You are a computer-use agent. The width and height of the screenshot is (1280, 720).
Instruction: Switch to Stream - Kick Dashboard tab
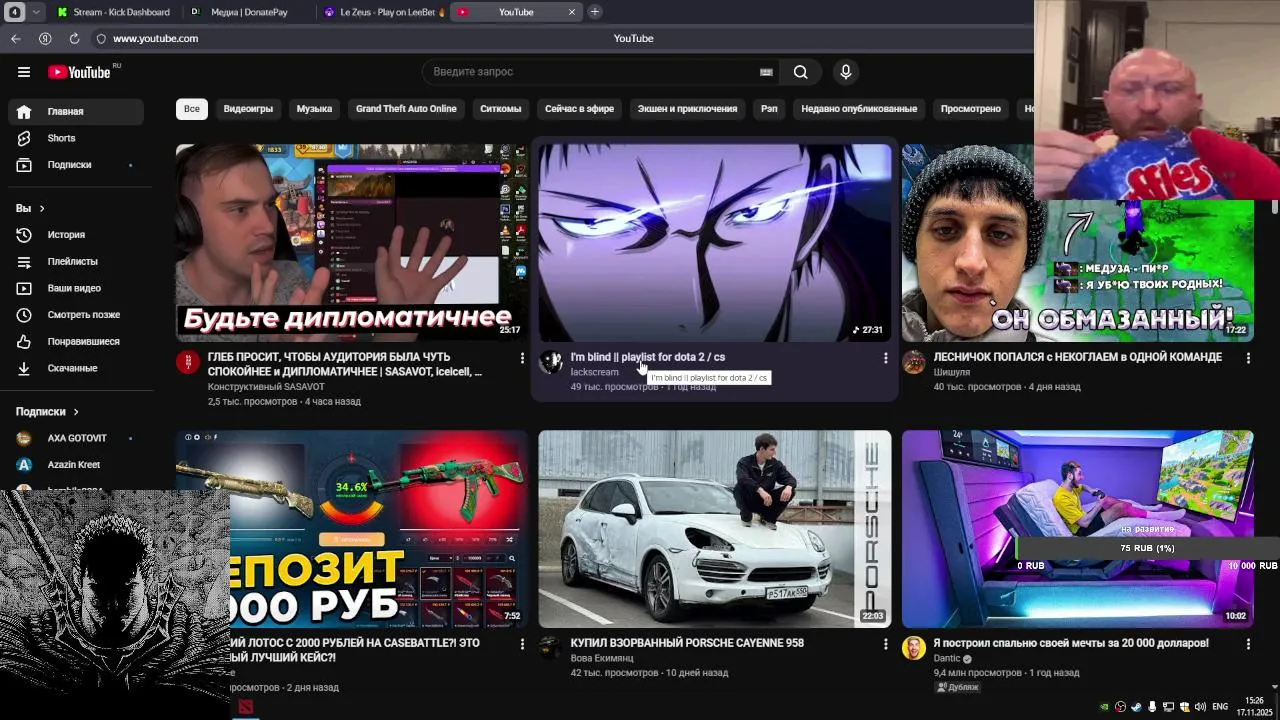tap(113, 12)
